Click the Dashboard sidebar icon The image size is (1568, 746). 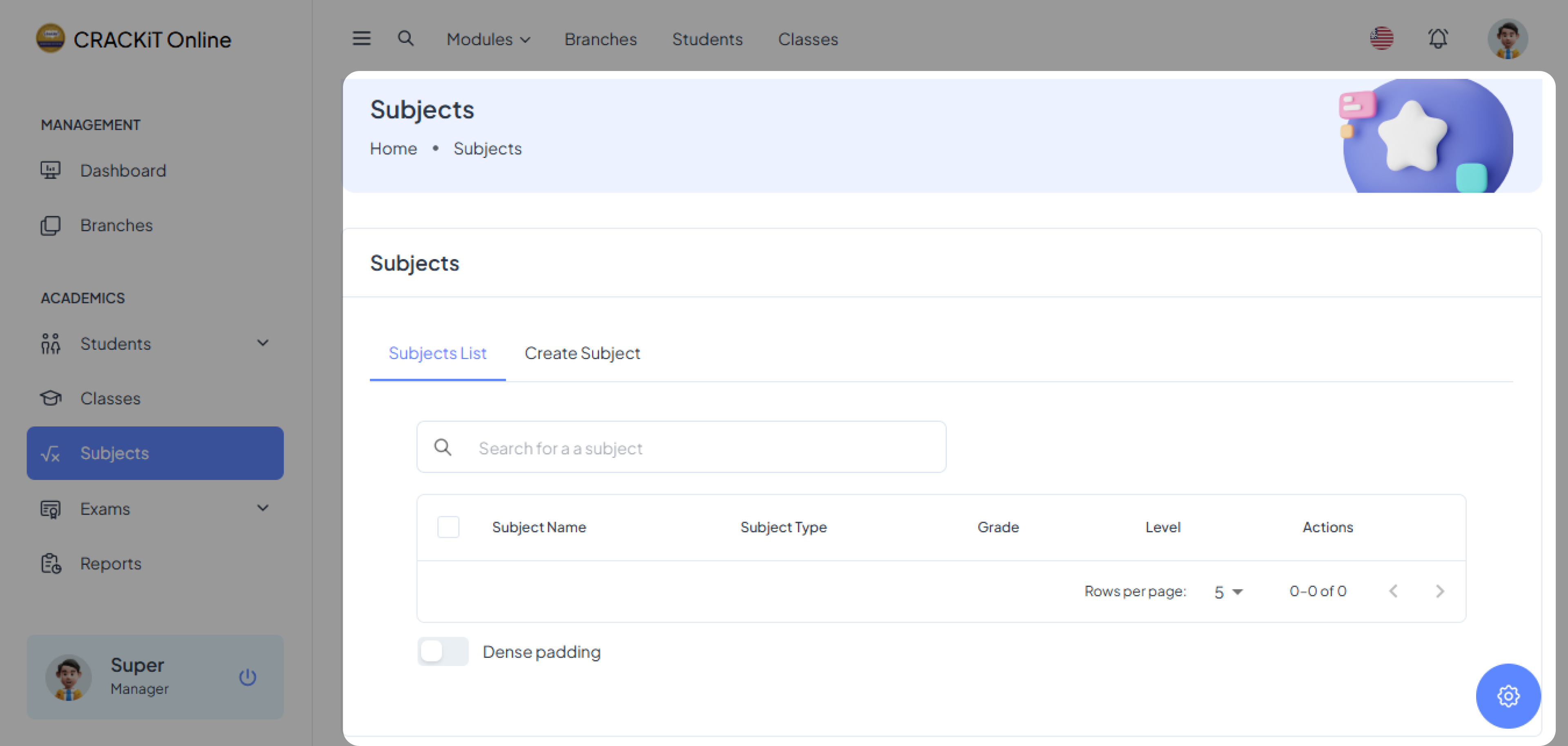[51, 170]
